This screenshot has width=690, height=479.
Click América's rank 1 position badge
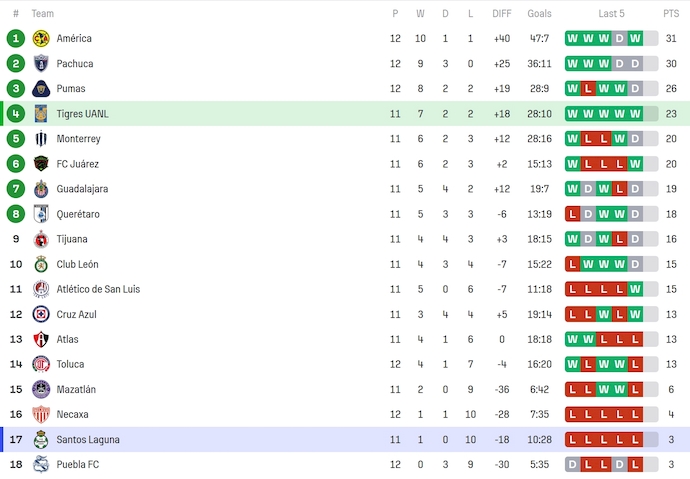tap(15, 39)
